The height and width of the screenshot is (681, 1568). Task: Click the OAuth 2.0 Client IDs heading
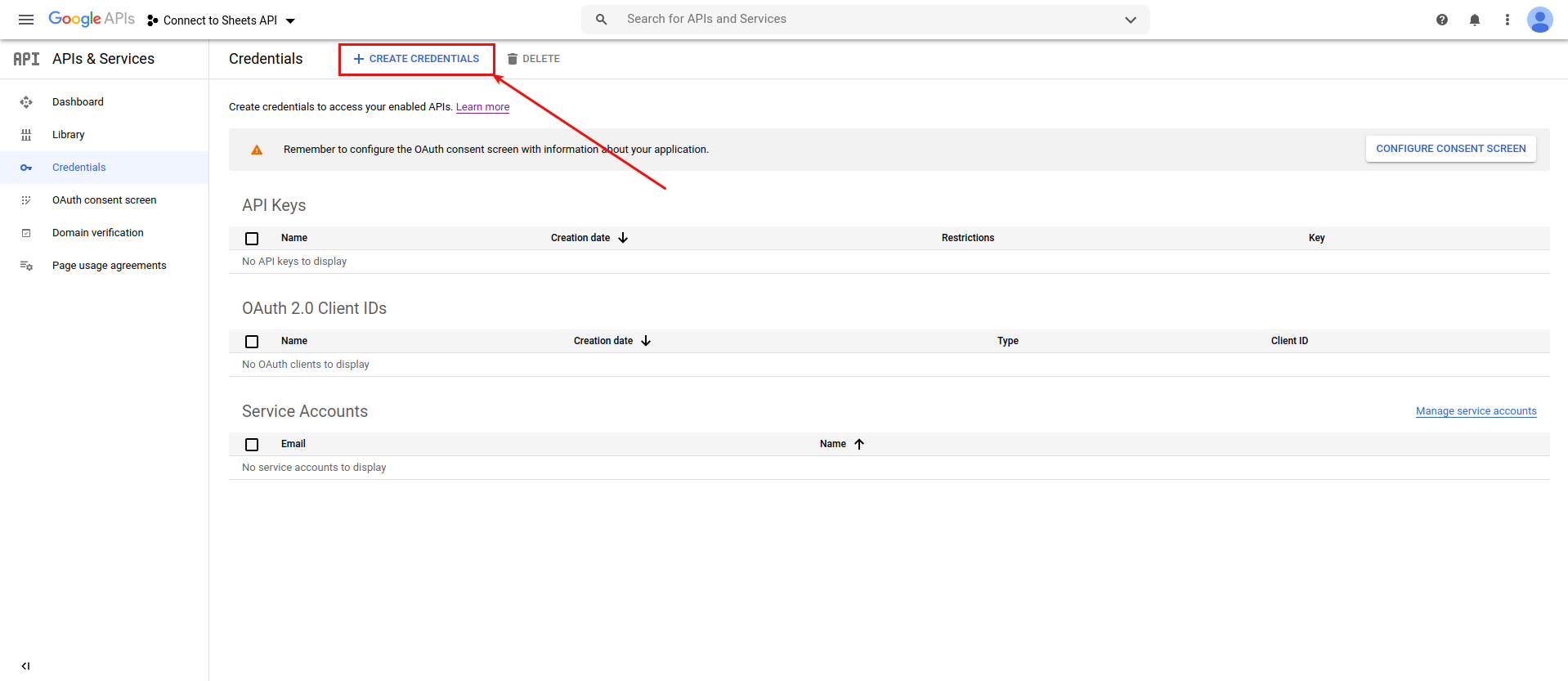point(314,308)
